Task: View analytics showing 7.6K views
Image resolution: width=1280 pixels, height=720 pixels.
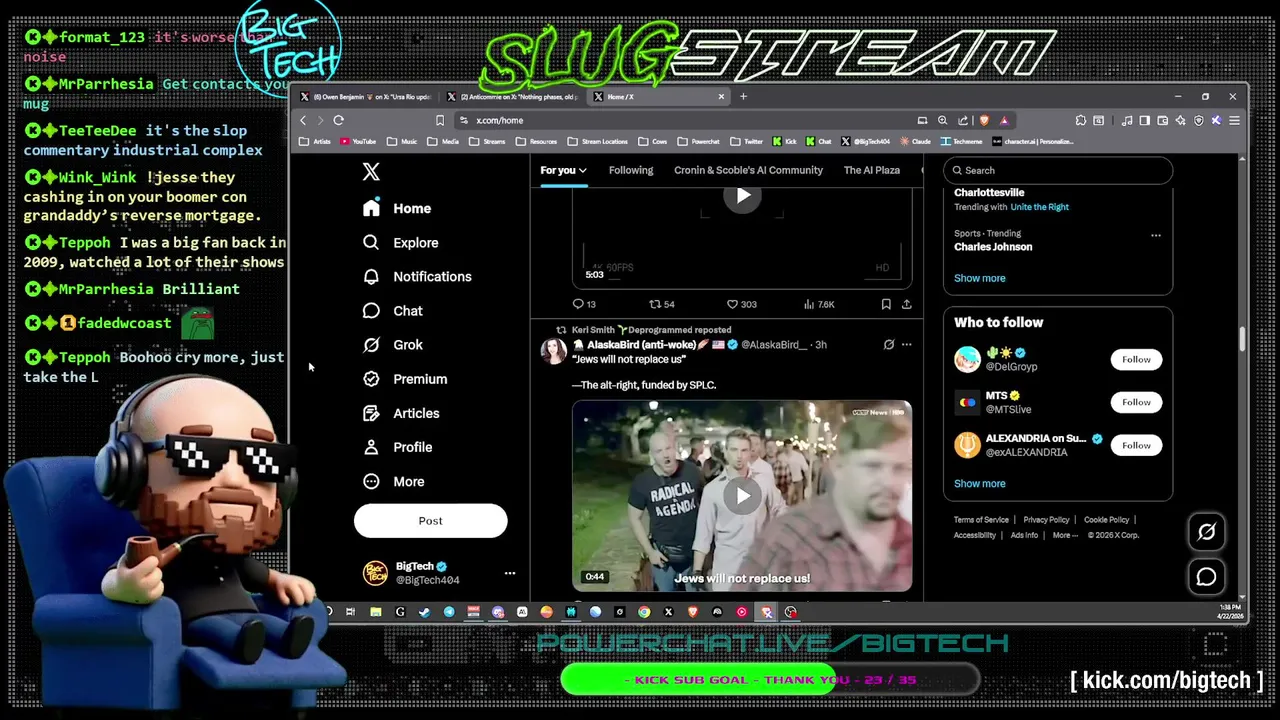Action: tap(819, 304)
